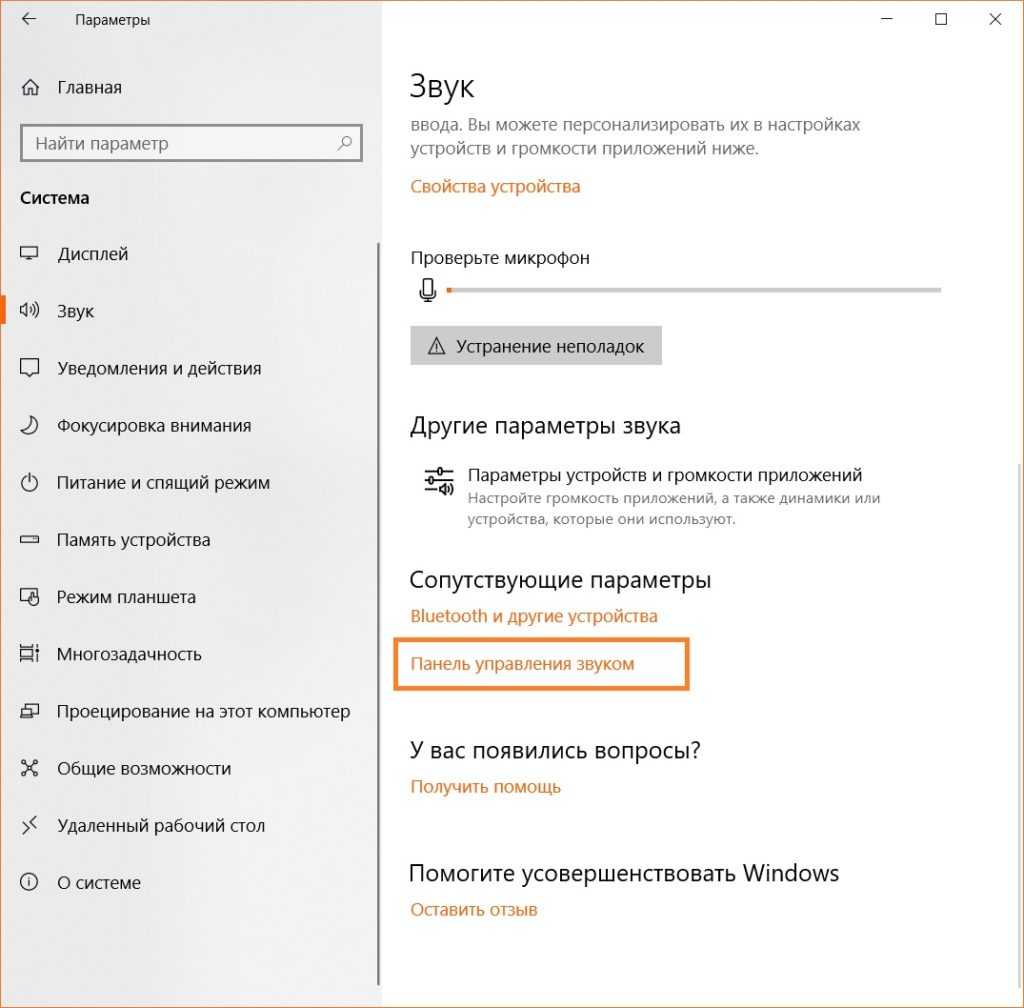Click the Главная home icon
1024x1008 pixels.
click(x=30, y=87)
